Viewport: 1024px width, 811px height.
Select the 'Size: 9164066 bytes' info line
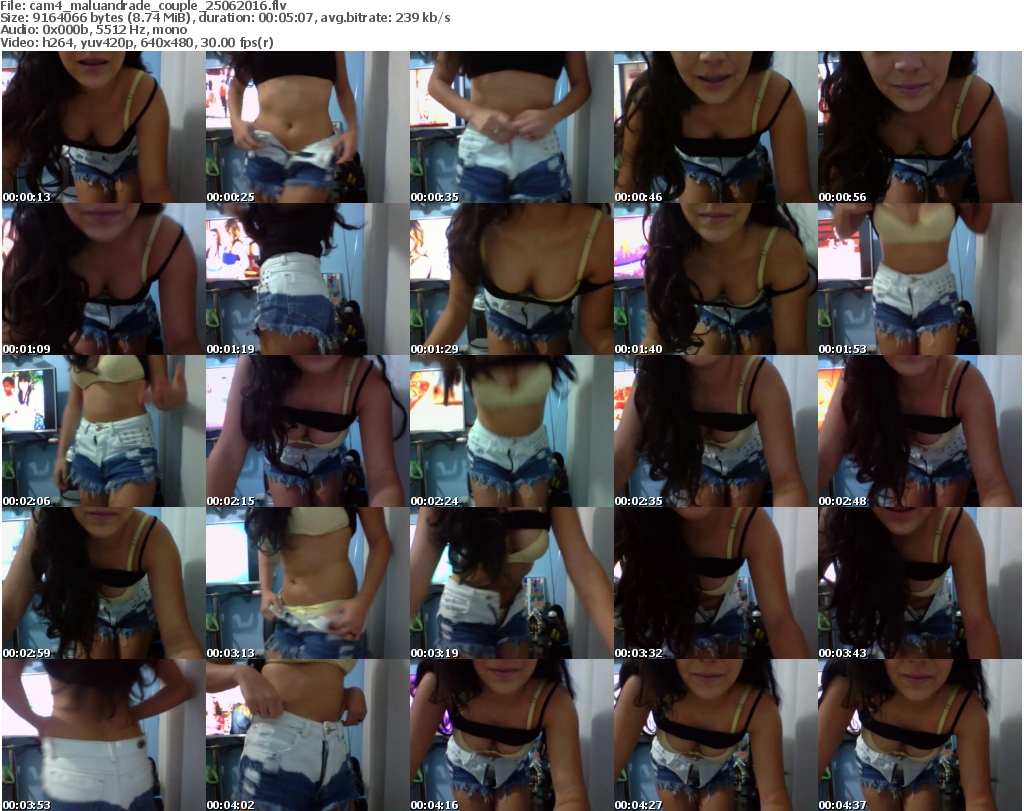225,18
